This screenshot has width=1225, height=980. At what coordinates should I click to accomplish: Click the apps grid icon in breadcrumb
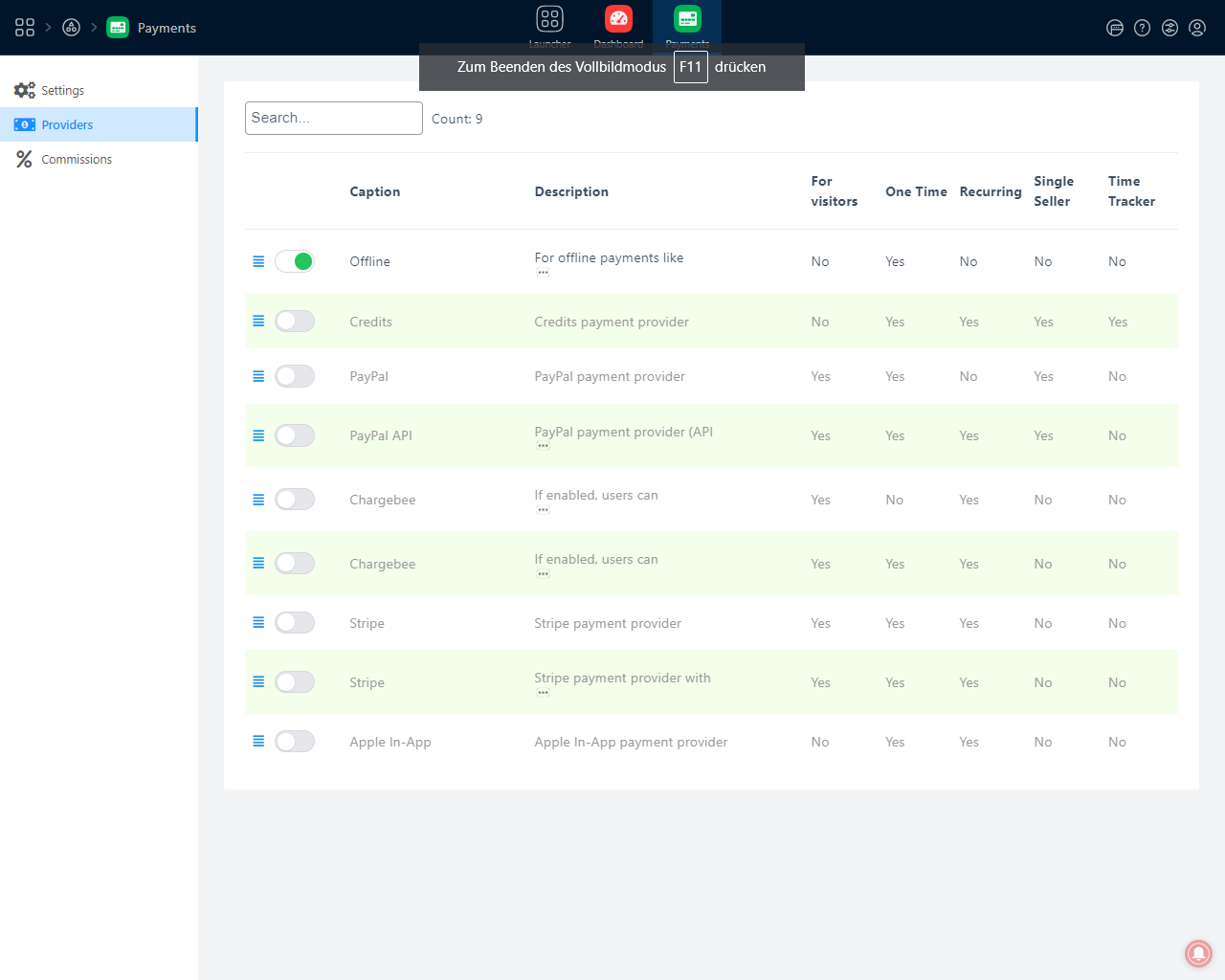pos(25,28)
